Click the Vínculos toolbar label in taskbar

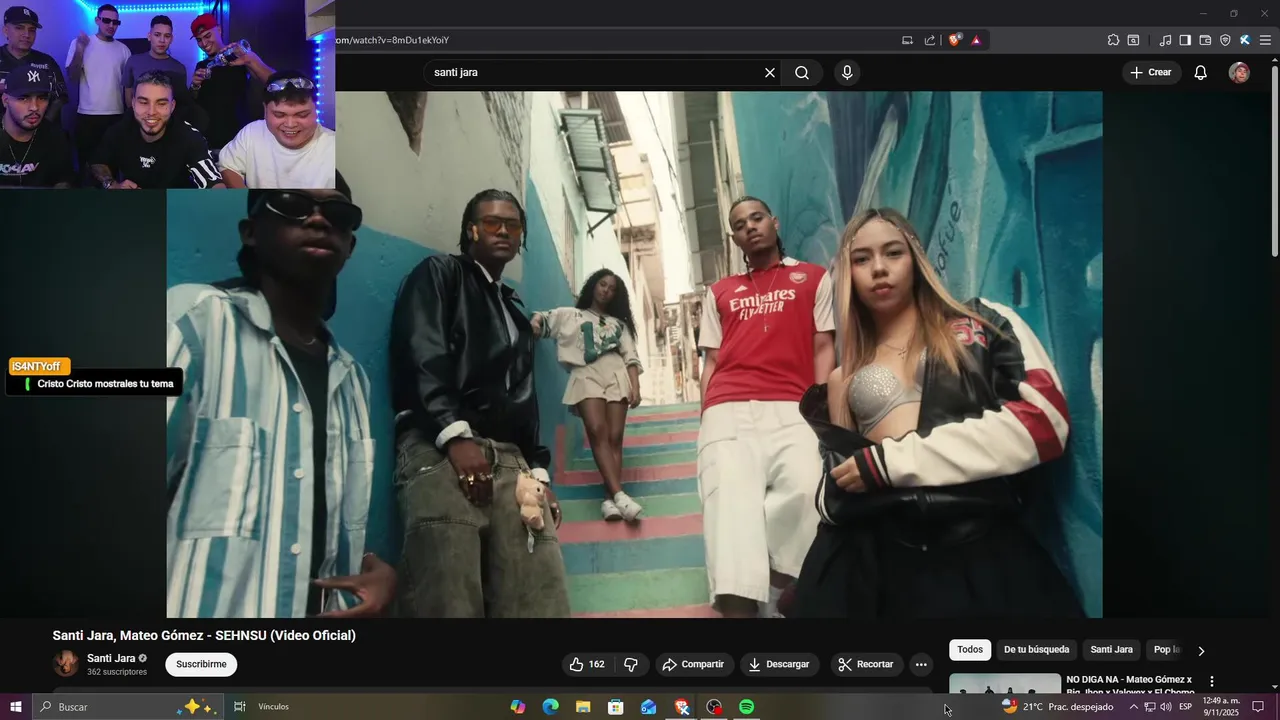point(273,707)
